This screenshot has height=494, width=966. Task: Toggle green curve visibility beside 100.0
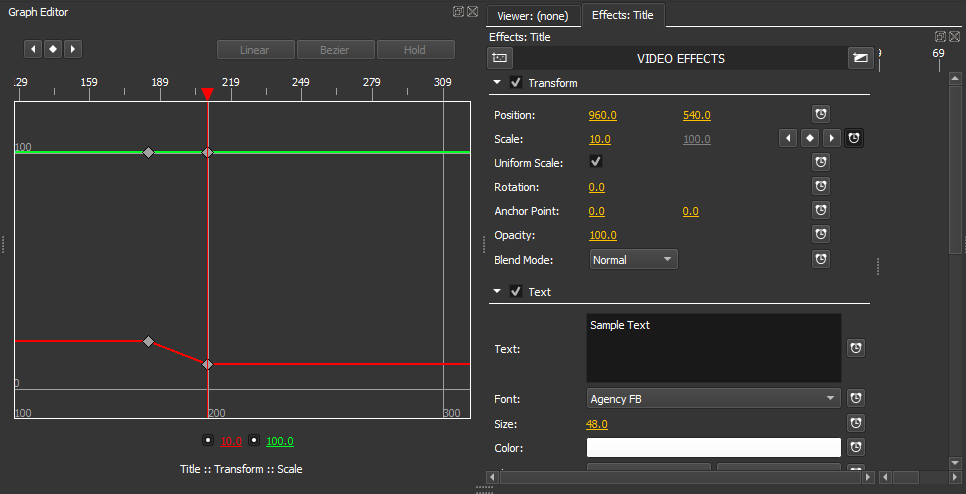coord(254,440)
